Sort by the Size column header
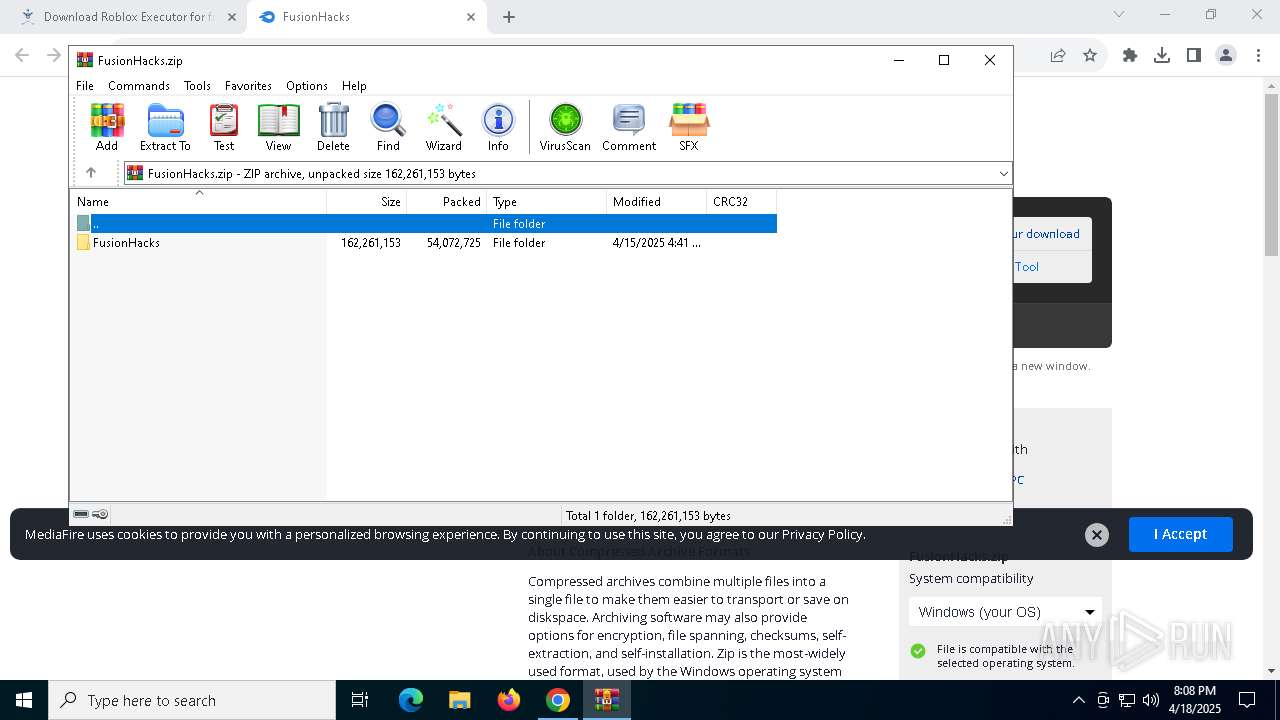This screenshot has width=1280, height=720. (367, 201)
